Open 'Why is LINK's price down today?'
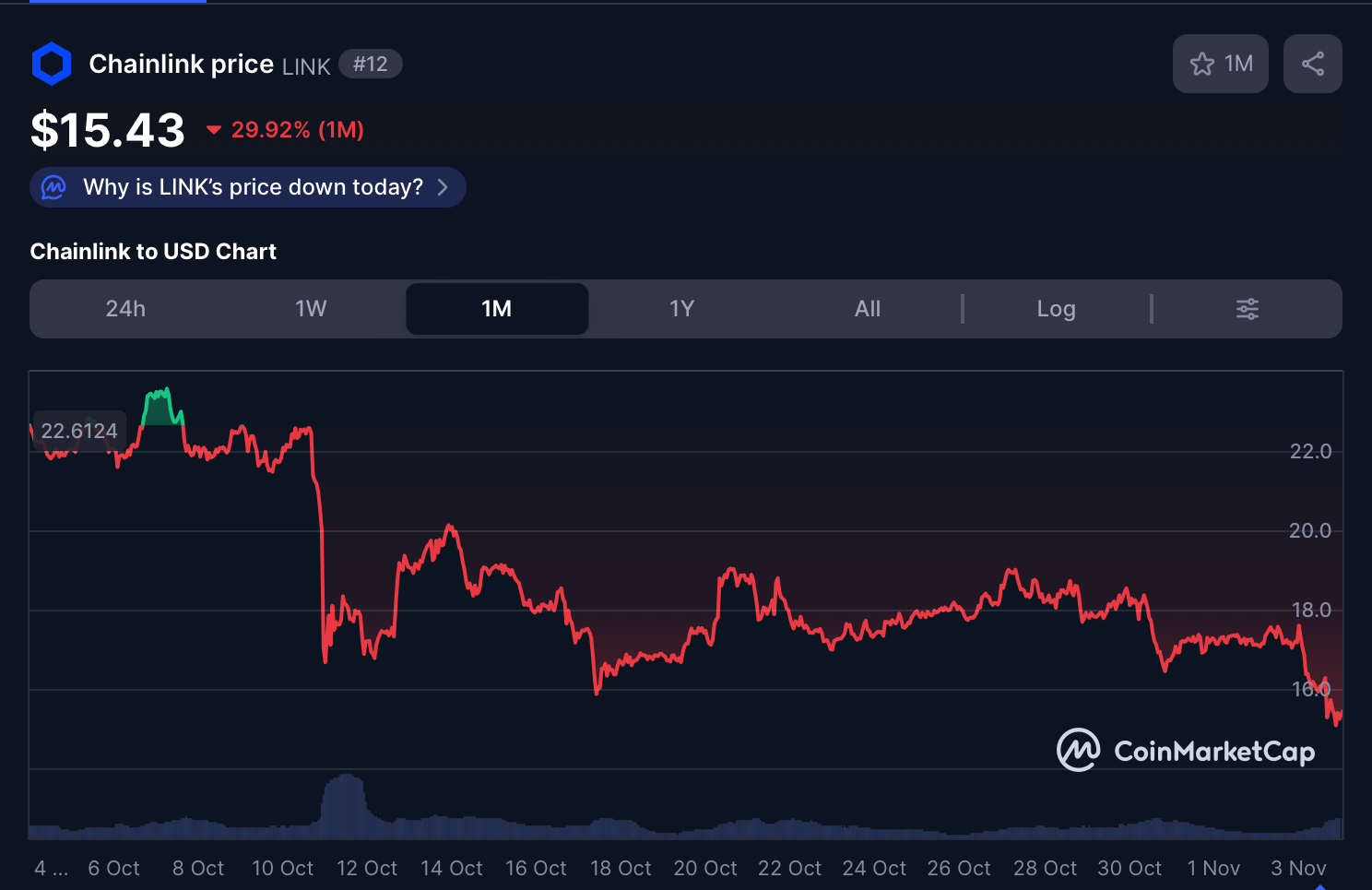Viewport: 1372px width, 890px height. [x=248, y=187]
